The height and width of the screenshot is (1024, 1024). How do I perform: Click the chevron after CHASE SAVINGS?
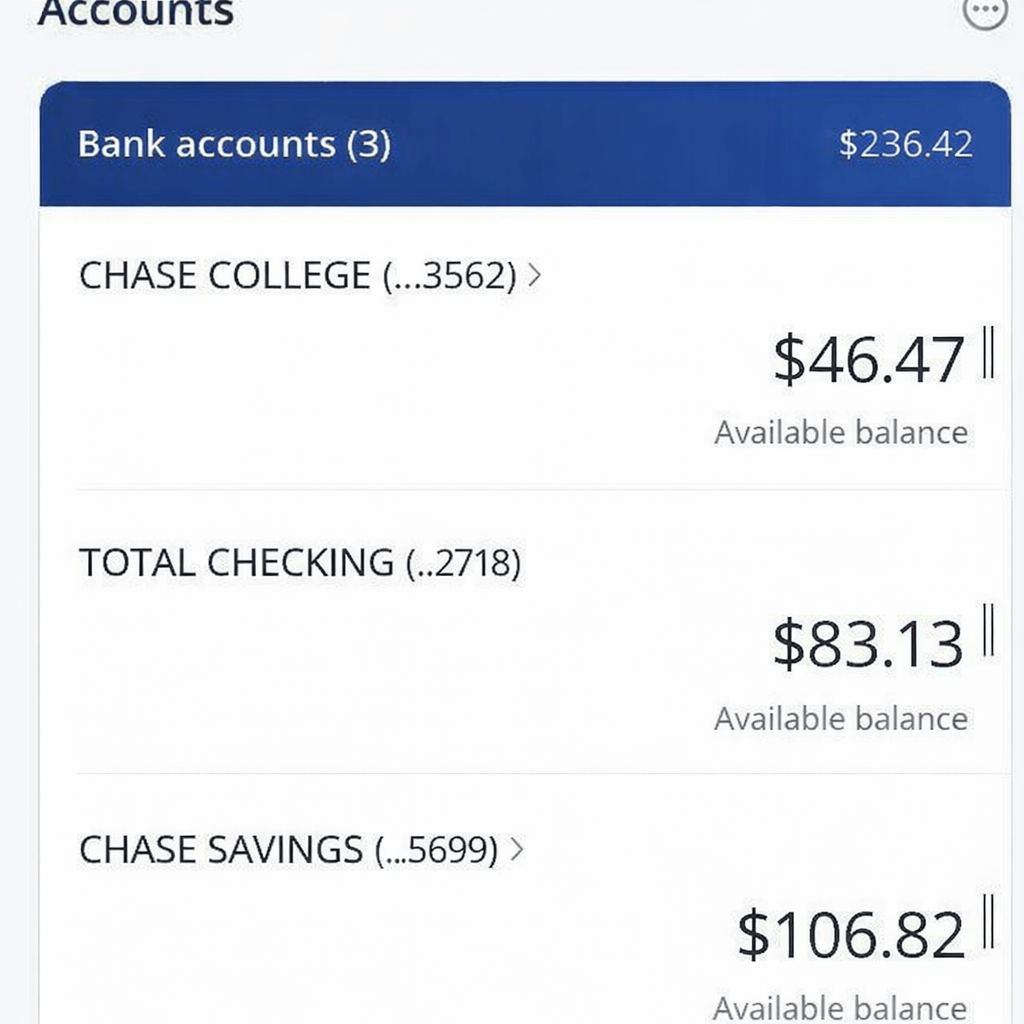[516, 850]
